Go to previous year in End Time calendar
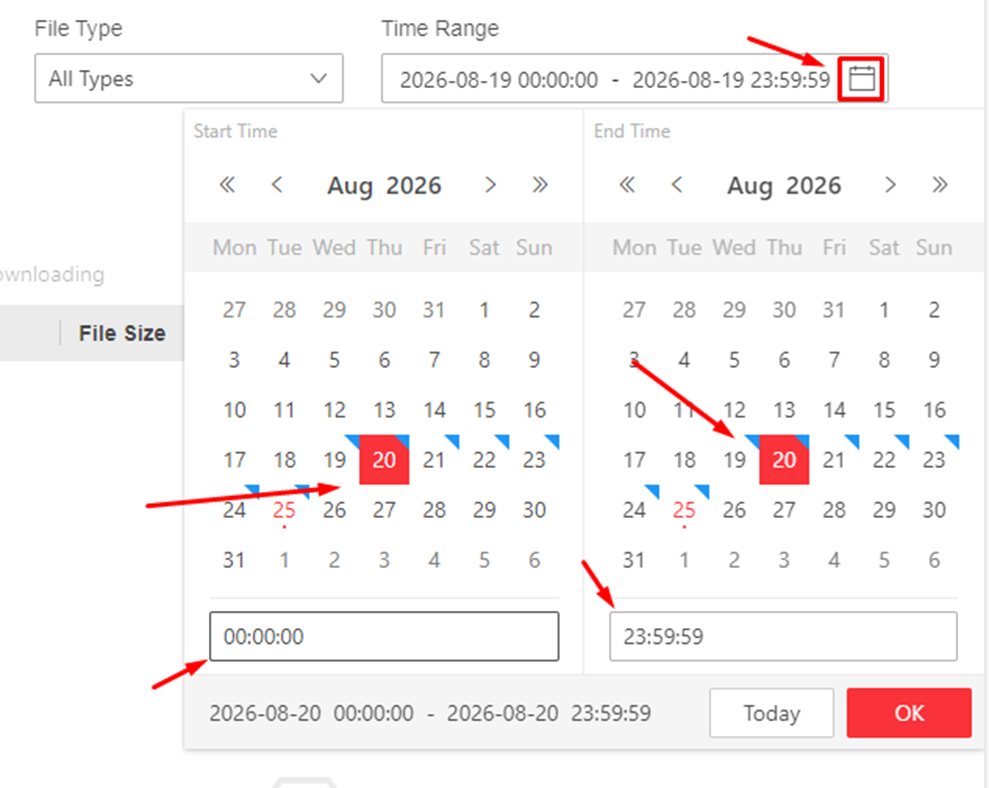The image size is (989, 788). coord(627,185)
